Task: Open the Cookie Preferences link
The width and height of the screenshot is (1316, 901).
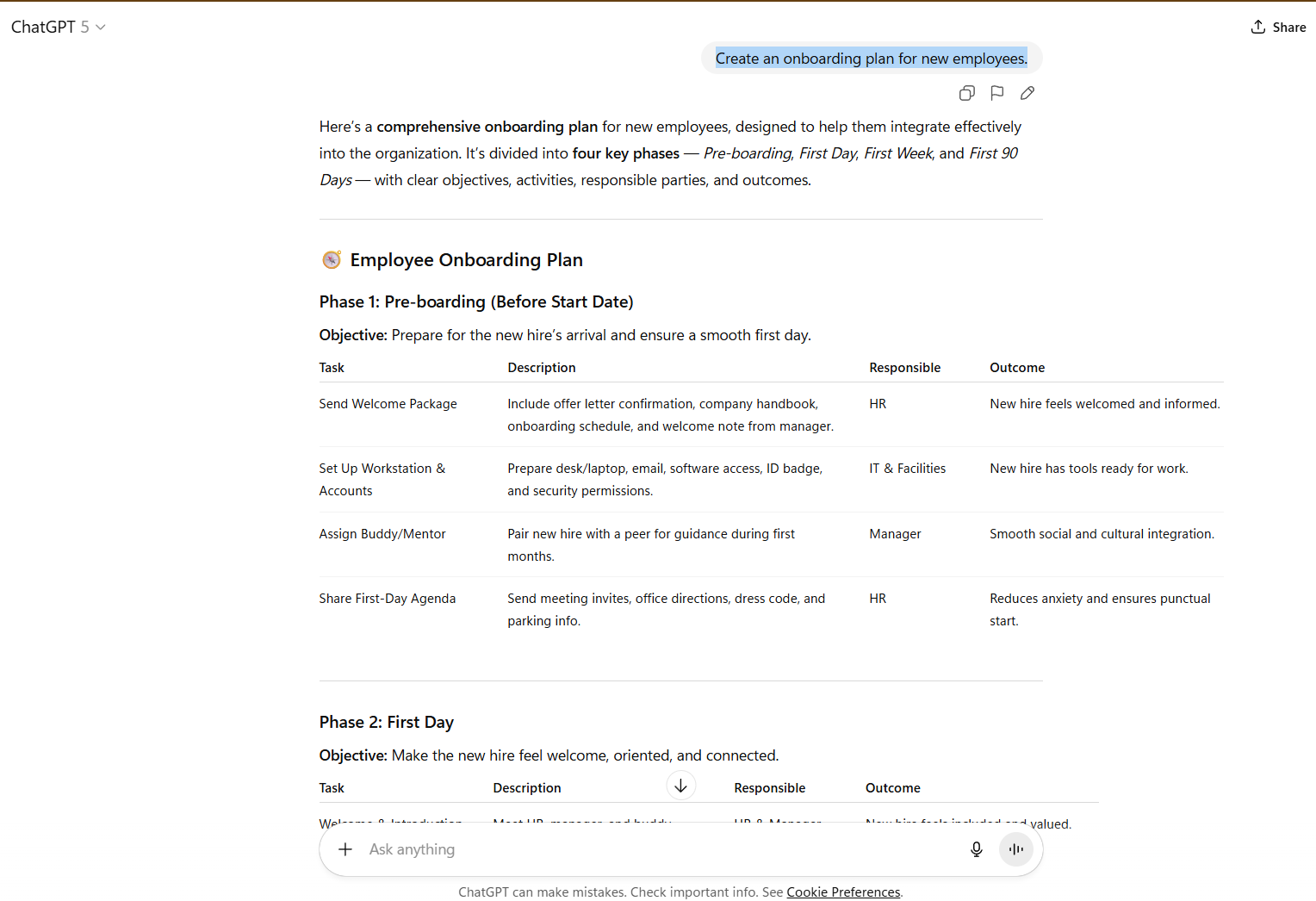Action: tap(843, 892)
